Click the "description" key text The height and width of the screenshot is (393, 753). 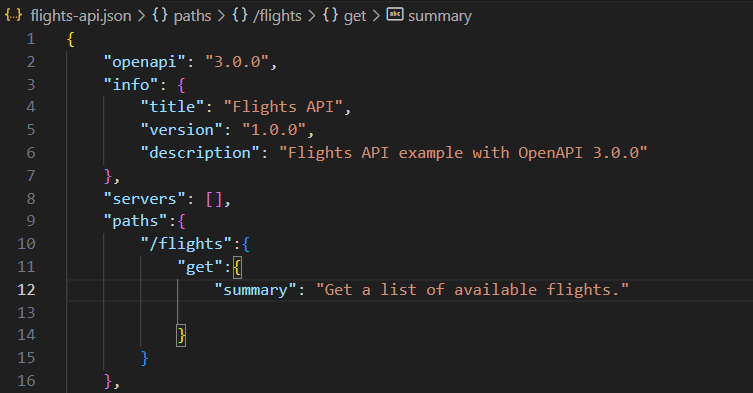(200, 153)
